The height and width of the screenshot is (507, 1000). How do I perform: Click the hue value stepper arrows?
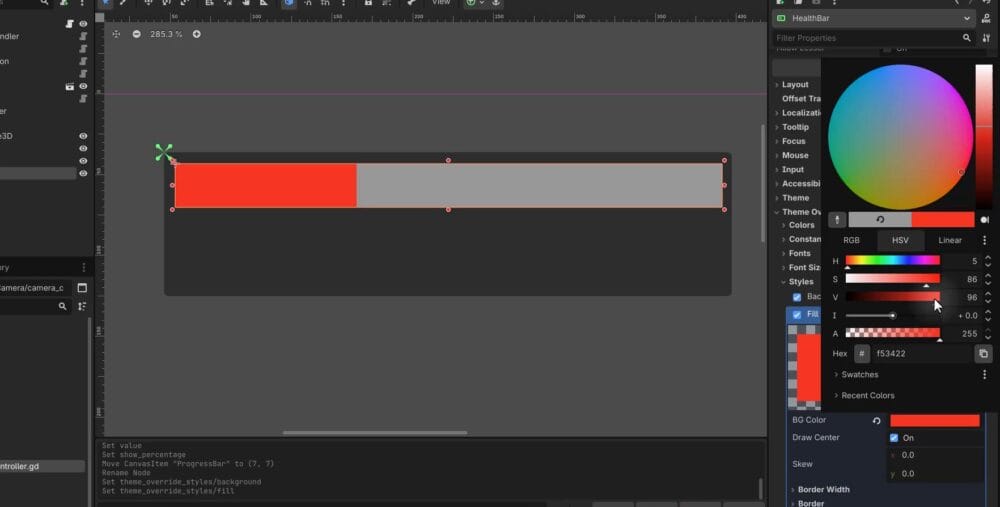click(x=988, y=261)
